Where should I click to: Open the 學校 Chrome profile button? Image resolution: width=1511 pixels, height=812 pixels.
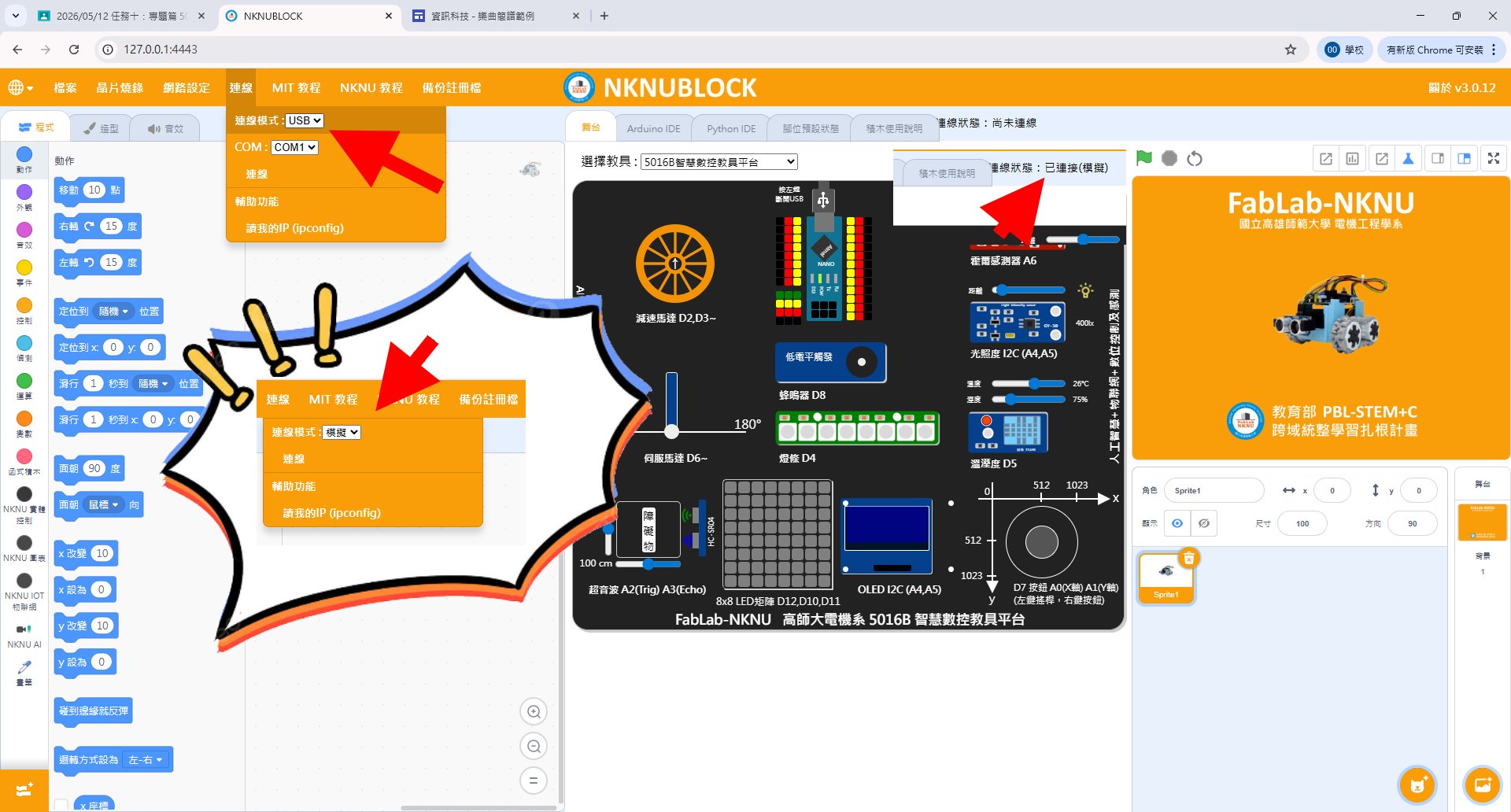click(x=1345, y=50)
